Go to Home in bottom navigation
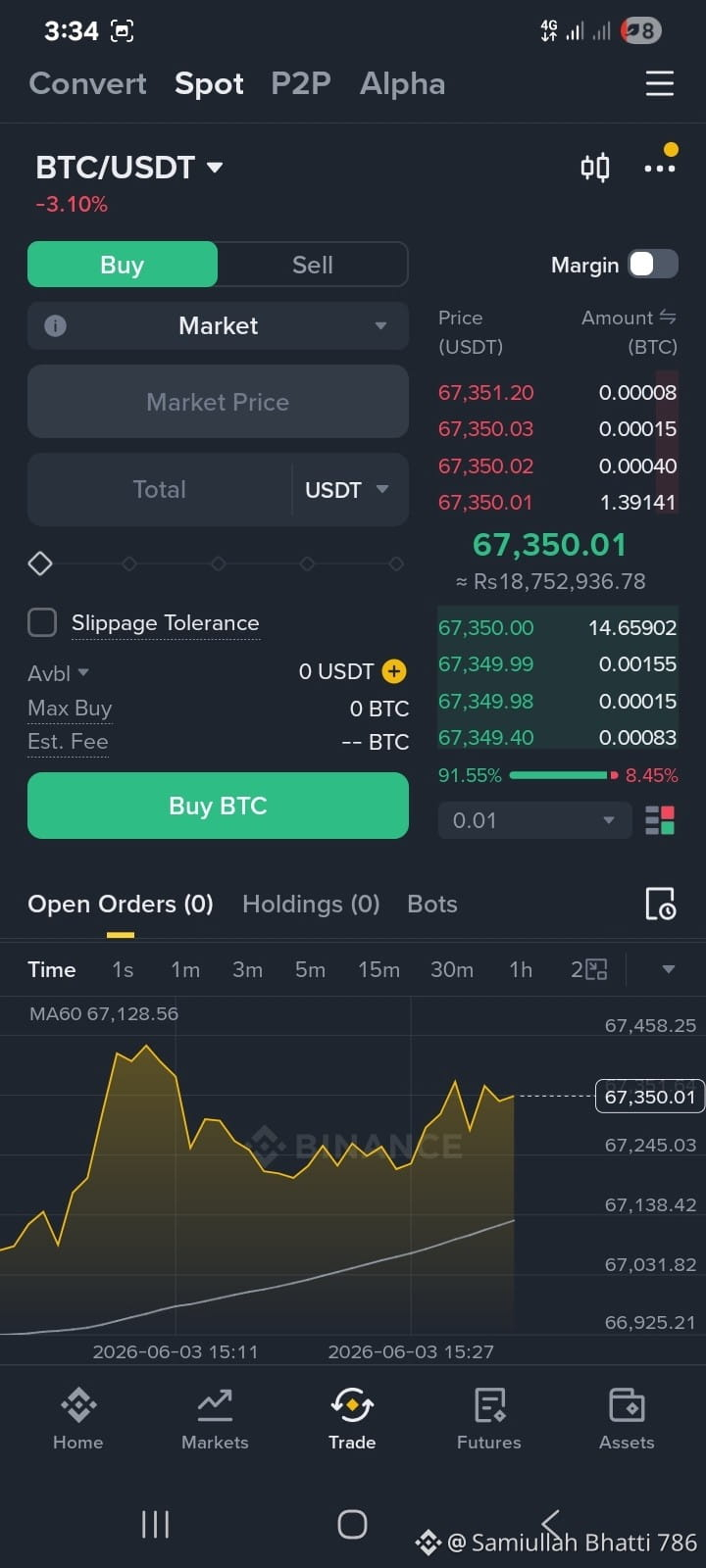This screenshot has width=706, height=1568. click(78, 1419)
